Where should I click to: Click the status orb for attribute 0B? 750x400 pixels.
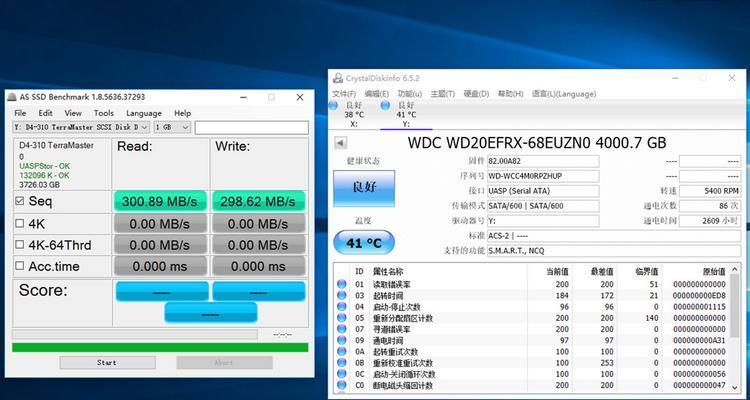[x=342, y=363]
